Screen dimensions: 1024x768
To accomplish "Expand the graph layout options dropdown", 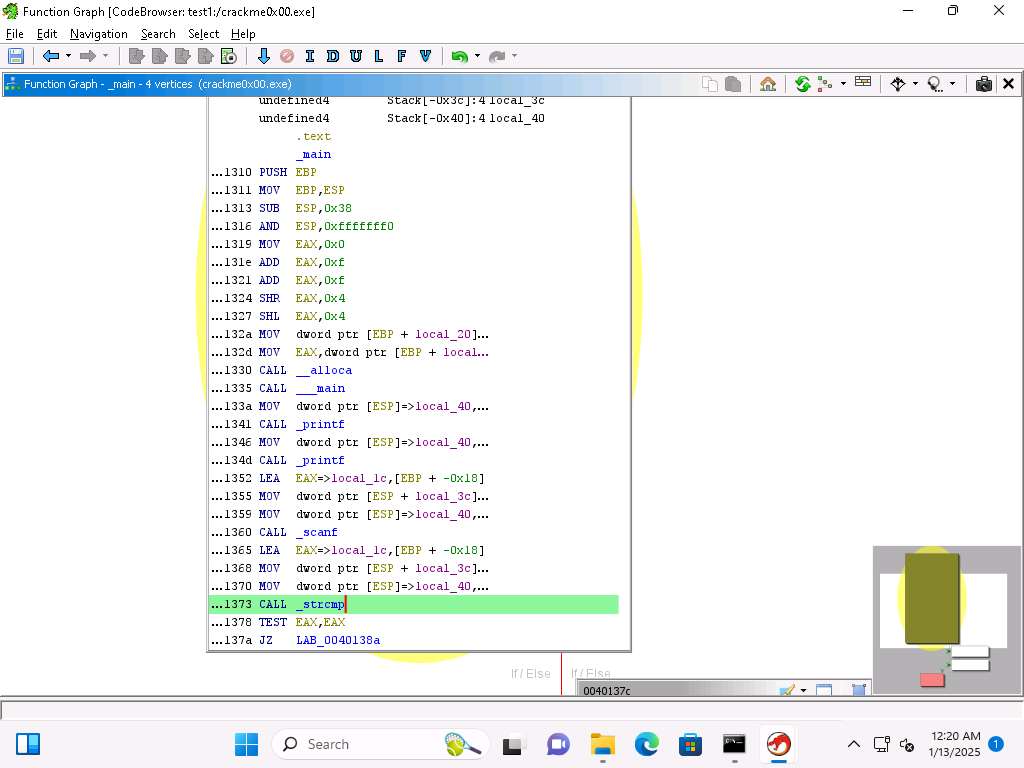I will 843,84.
